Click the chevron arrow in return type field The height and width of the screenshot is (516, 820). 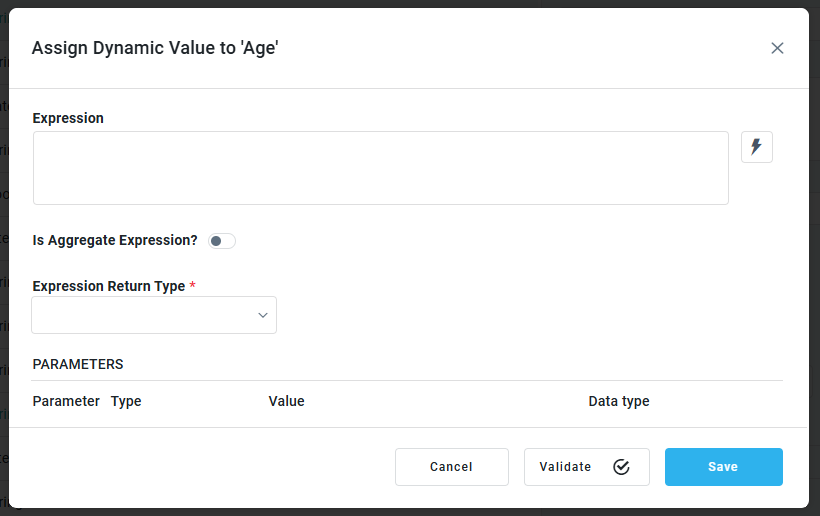[263, 315]
